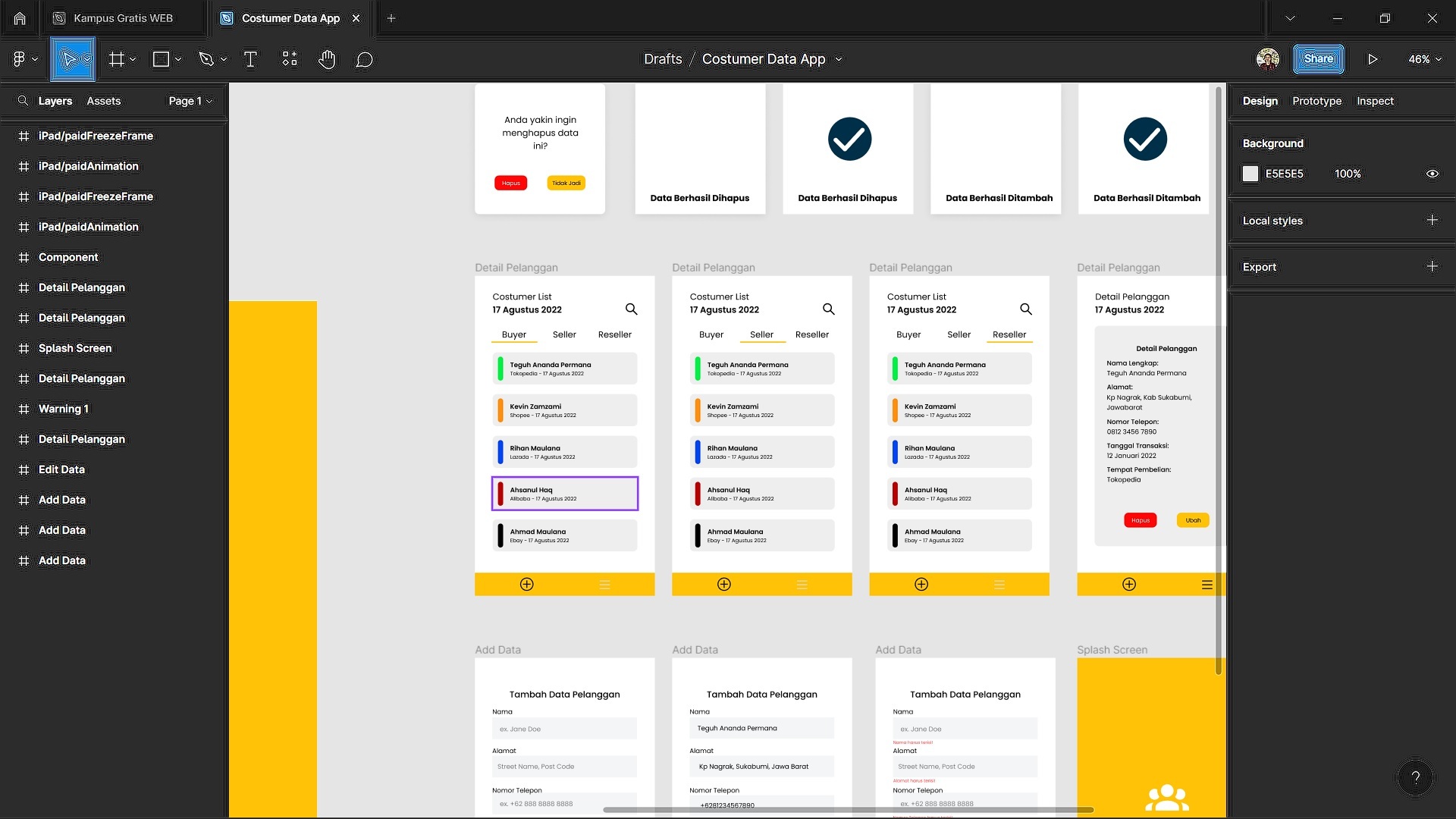The height and width of the screenshot is (819, 1456).
Task: Open Pen tool options dropdown
Action: click(224, 59)
